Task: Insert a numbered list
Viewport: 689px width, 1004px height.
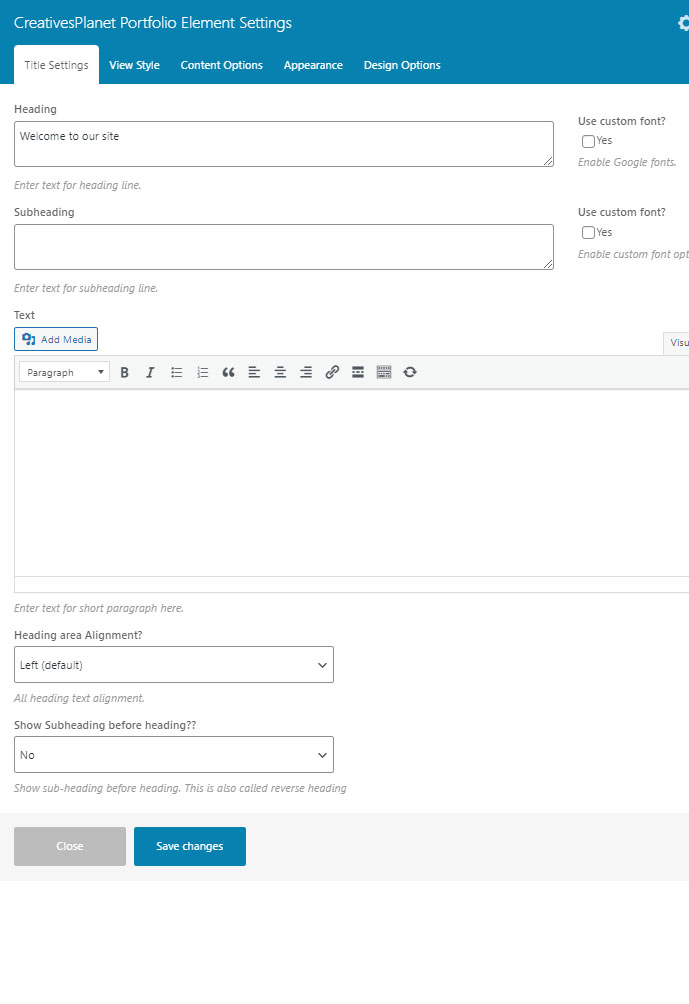Action: [x=203, y=372]
